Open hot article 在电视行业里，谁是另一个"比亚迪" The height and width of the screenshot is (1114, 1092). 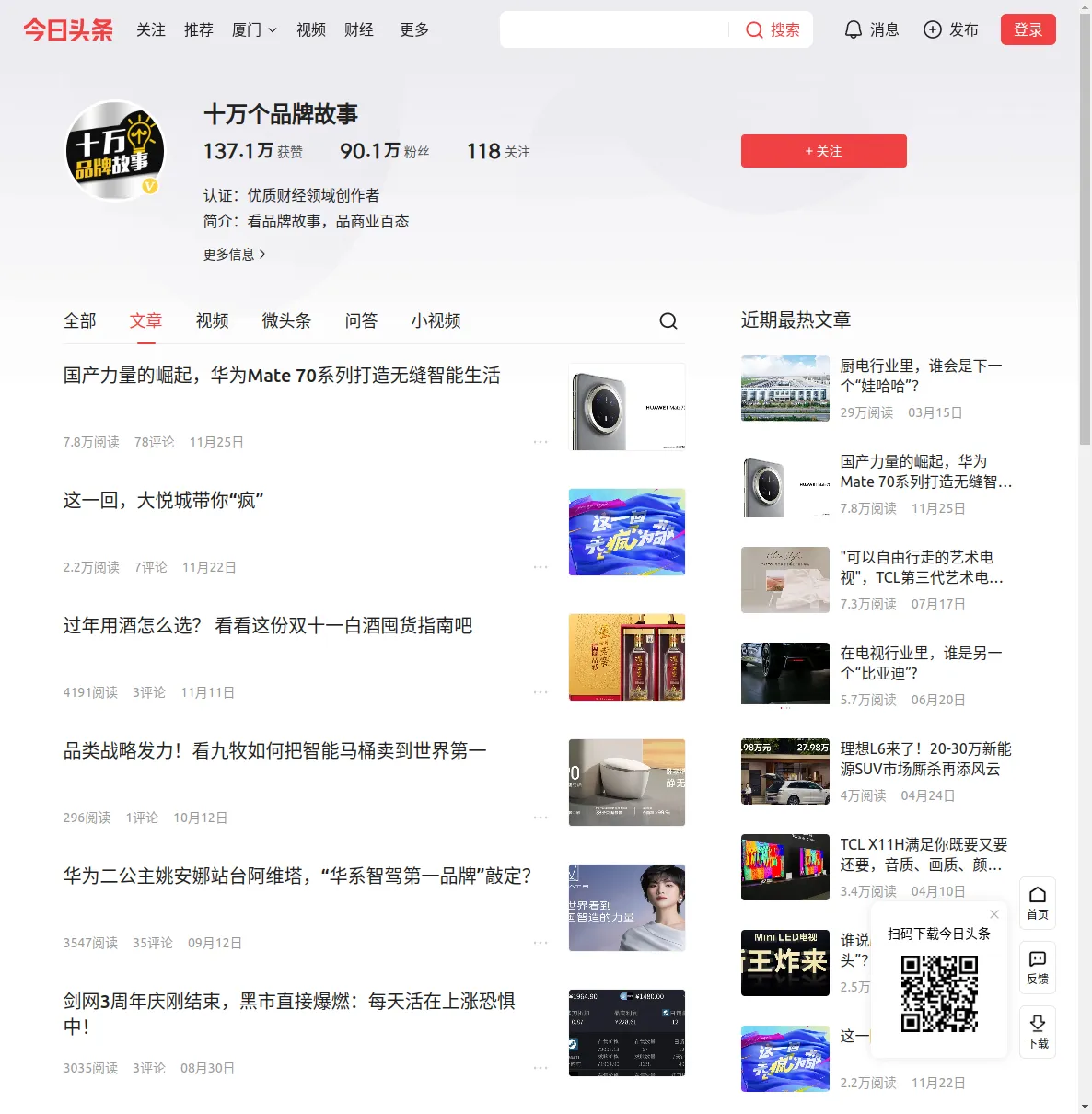click(x=921, y=663)
